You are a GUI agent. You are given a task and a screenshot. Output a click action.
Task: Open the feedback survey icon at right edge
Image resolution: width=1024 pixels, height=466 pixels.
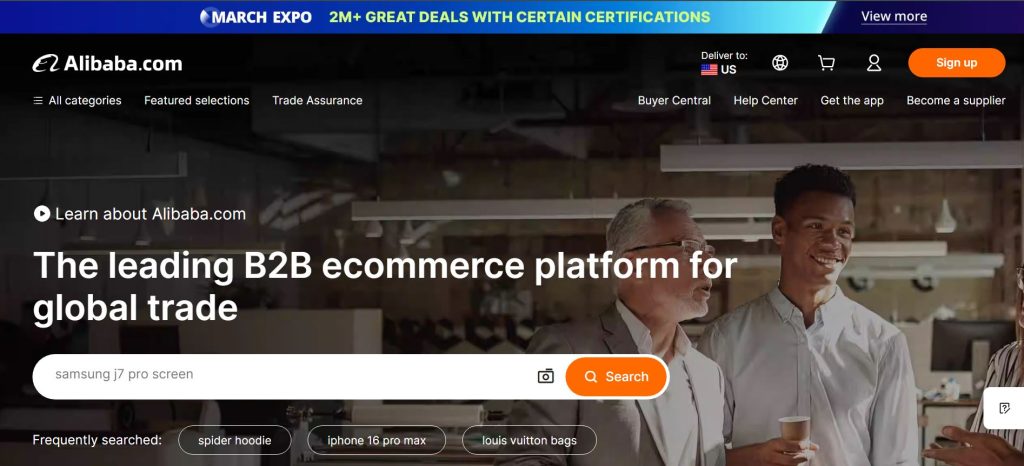tap(1004, 408)
